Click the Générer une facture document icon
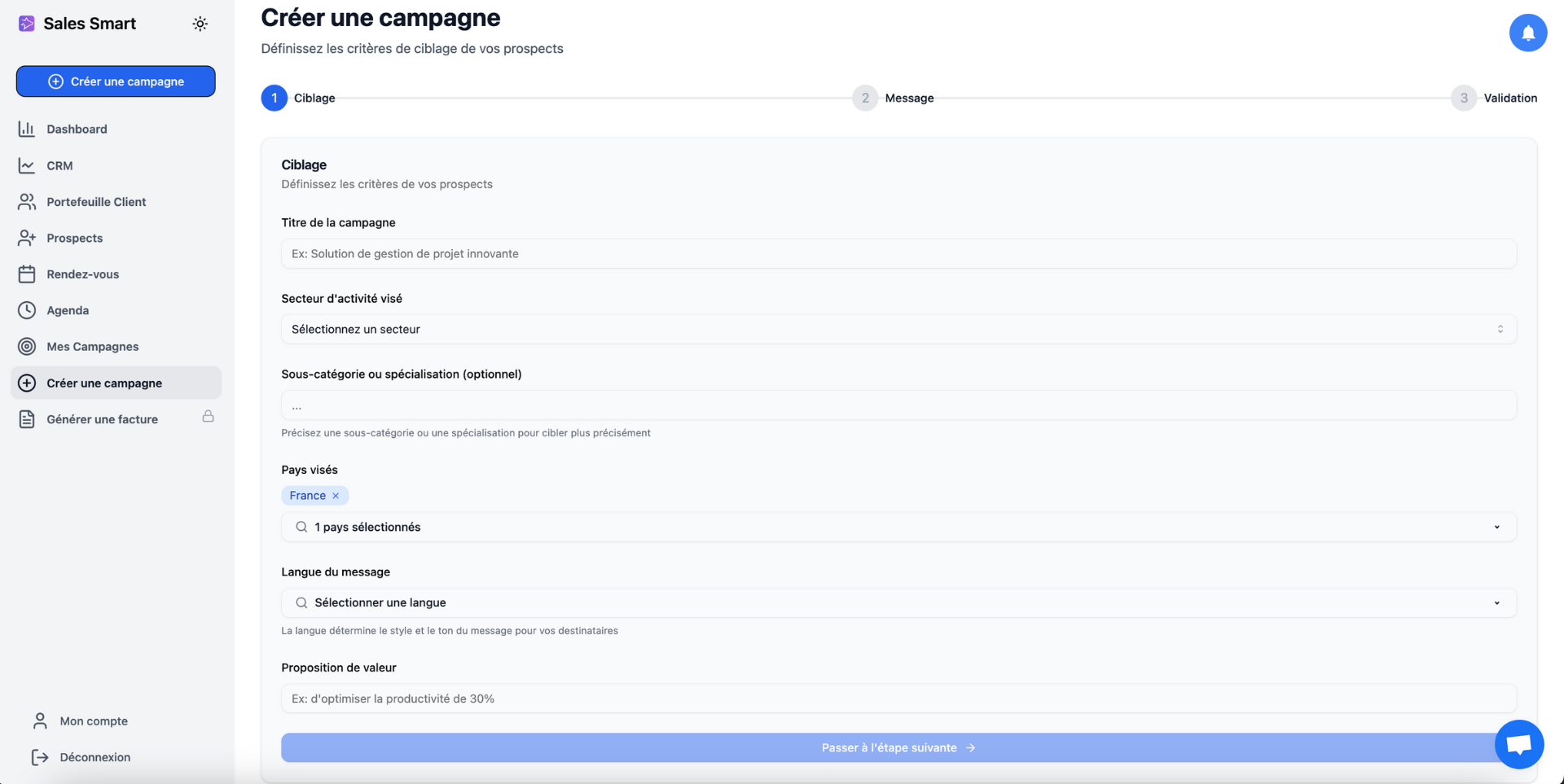Screen dimensions: 1564x784 point(27,419)
